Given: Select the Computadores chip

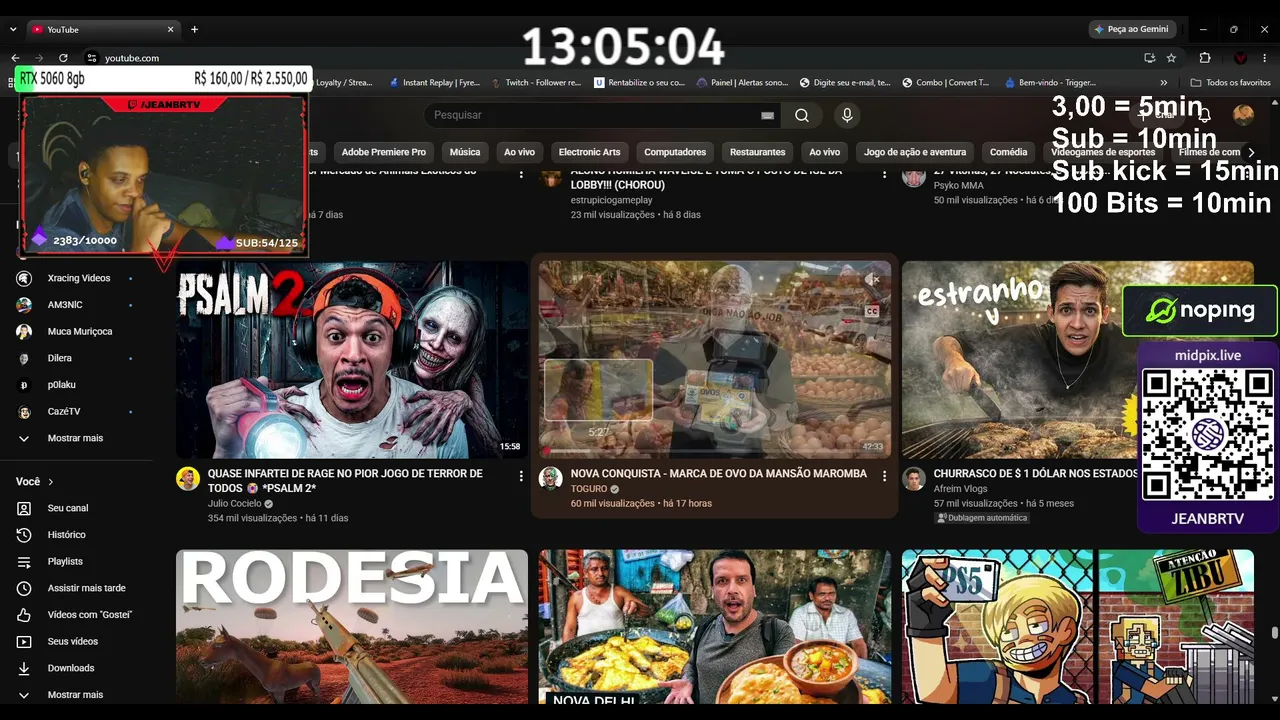Looking at the screenshot, I should 675,152.
